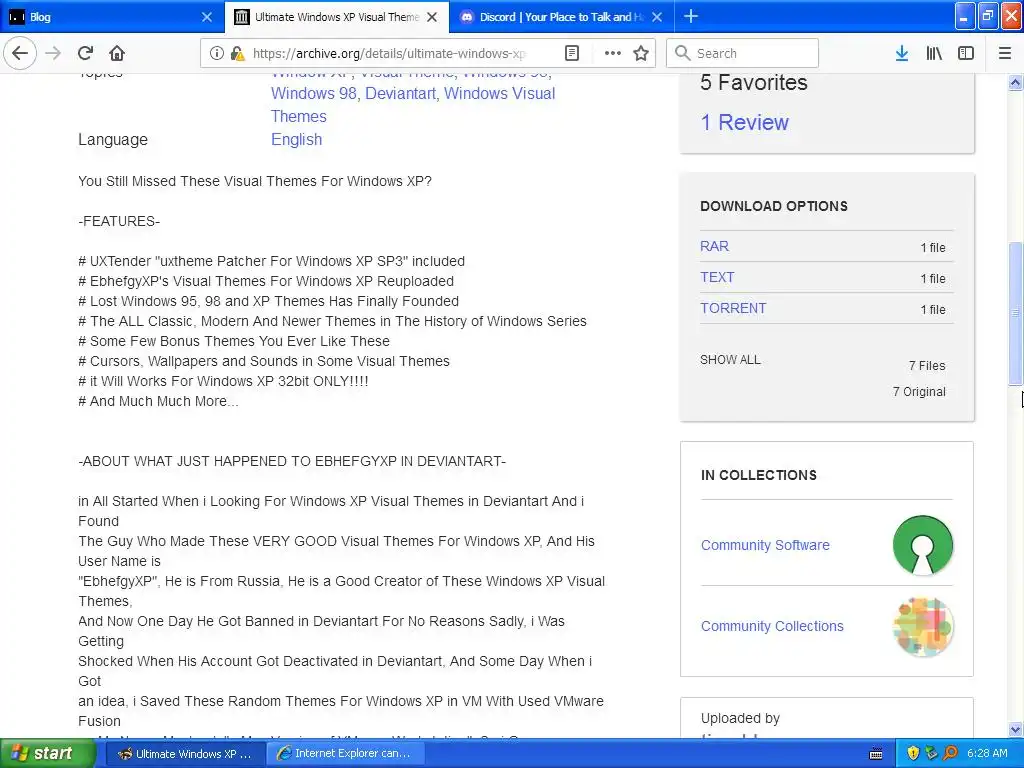This screenshot has height=768, width=1024.
Task: Open the Firefox hamburger menu
Action: click(1004, 53)
